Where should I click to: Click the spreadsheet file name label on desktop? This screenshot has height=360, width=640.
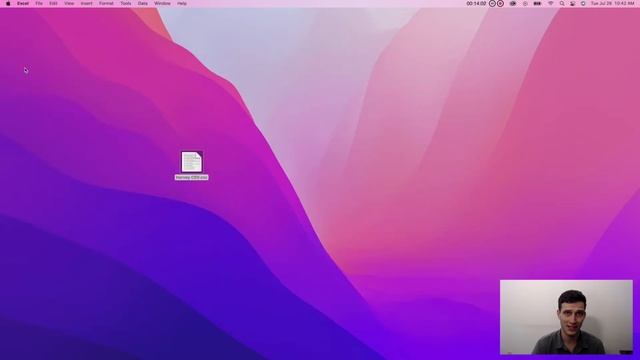191,178
